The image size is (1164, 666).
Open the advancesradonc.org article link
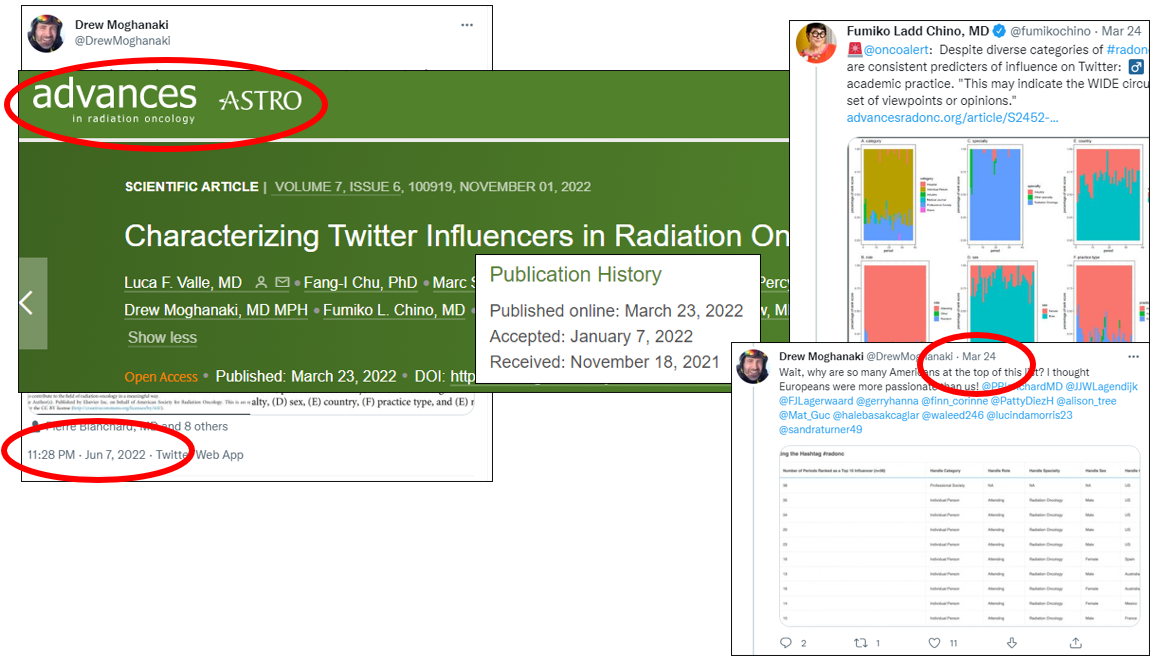[950, 118]
